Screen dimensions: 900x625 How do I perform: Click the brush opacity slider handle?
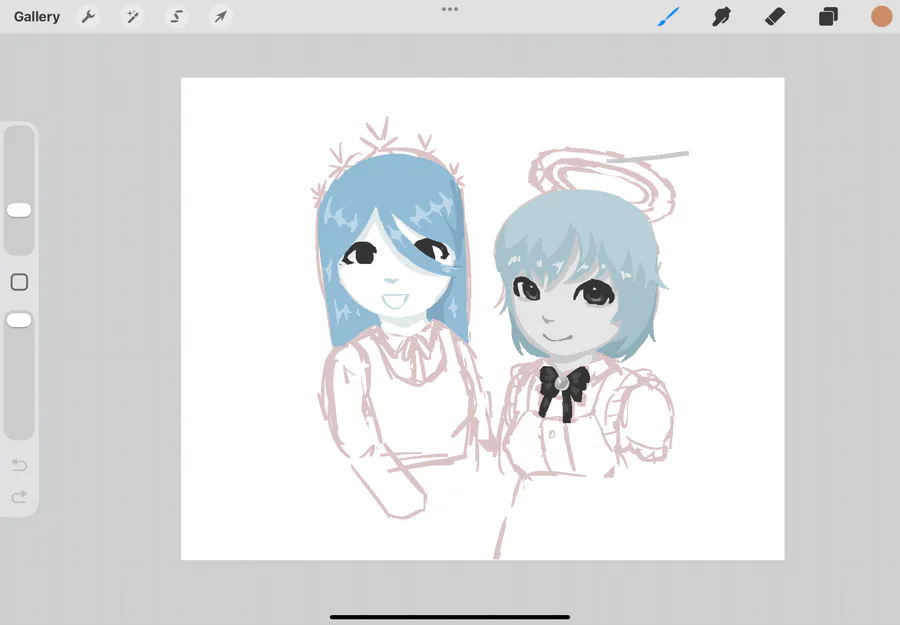coord(19,320)
